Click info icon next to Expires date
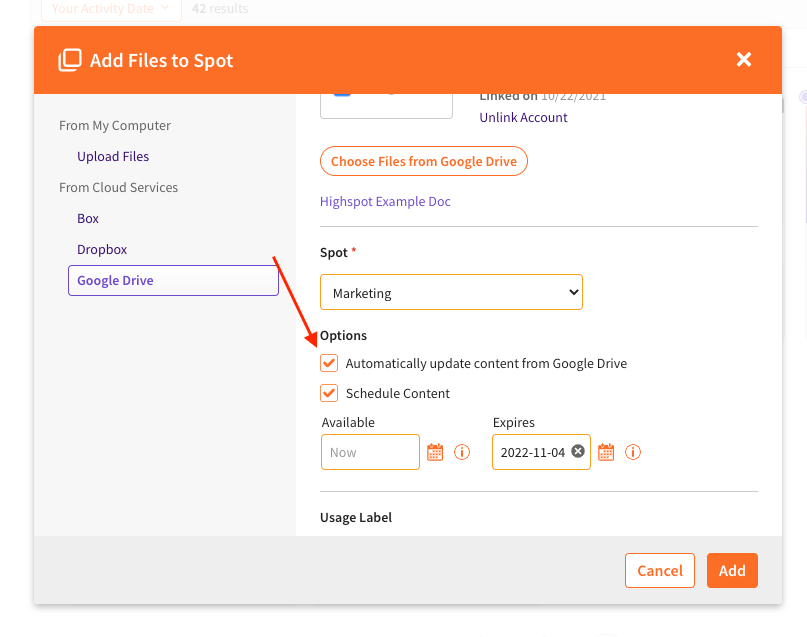Image resolution: width=807 pixels, height=637 pixels. coord(633,453)
